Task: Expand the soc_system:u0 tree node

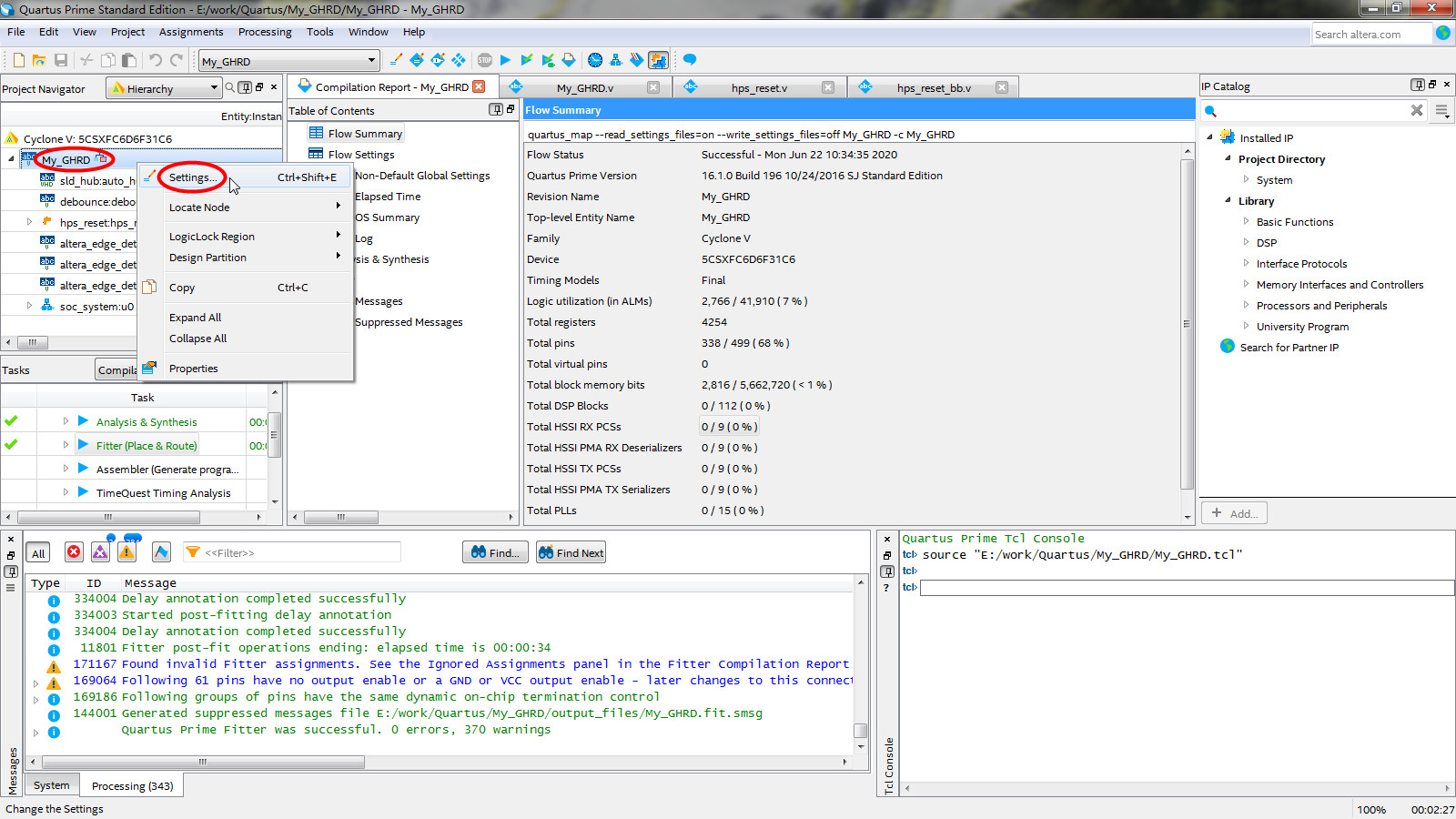Action: [x=29, y=306]
